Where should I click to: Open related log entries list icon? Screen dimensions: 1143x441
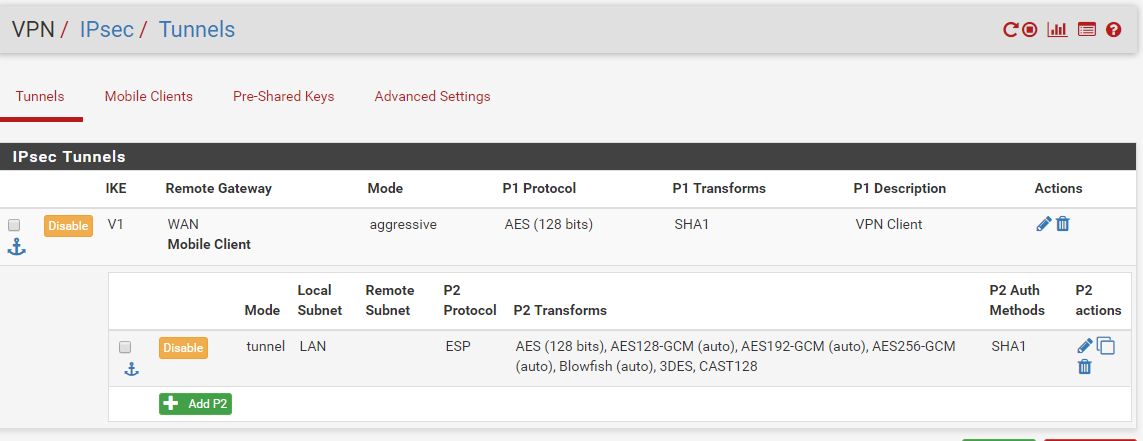[x=1087, y=30]
